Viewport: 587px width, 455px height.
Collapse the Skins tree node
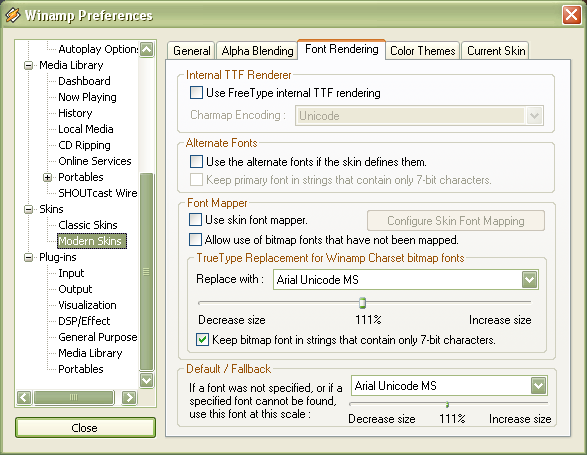tap(28, 209)
